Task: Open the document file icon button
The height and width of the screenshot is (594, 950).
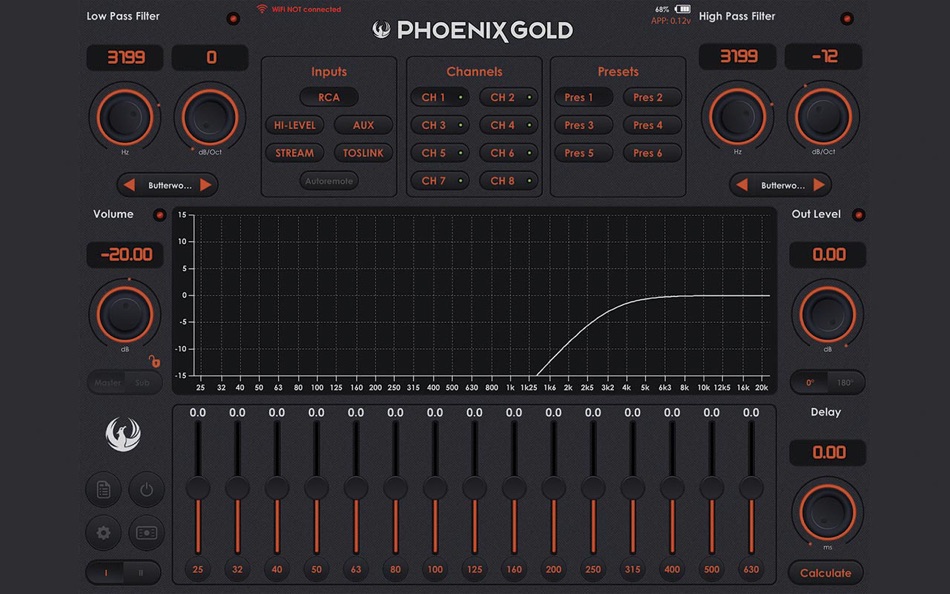Action: tap(104, 489)
